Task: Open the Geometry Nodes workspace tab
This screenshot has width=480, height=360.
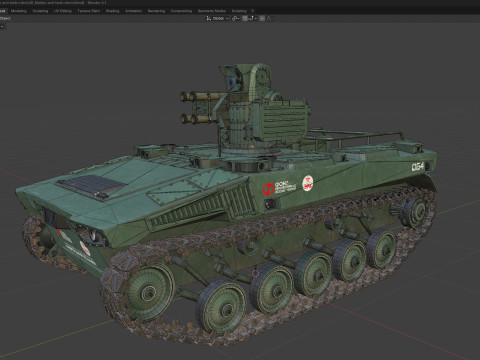Action: point(212,11)
